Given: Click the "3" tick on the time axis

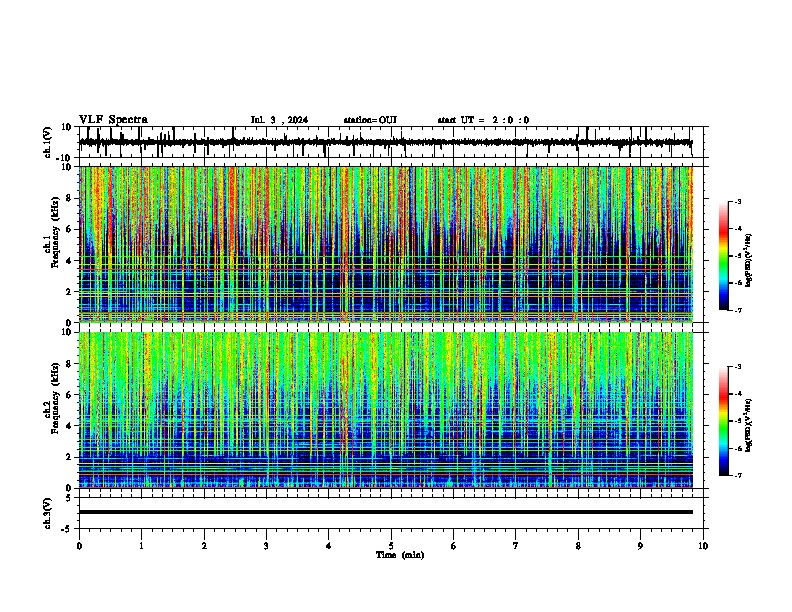Looking at the screenshot, I should tap(266, 546).
